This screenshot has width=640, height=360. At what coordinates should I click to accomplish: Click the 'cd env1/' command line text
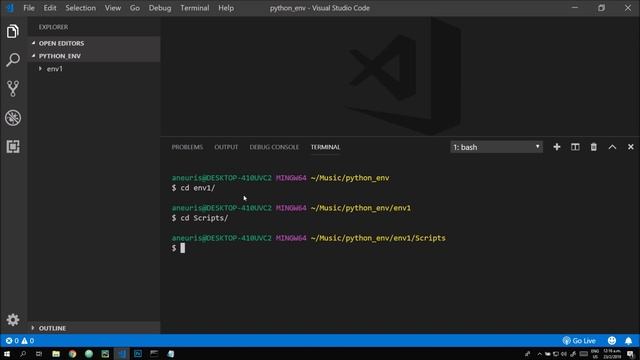click(x=198, y=188)
